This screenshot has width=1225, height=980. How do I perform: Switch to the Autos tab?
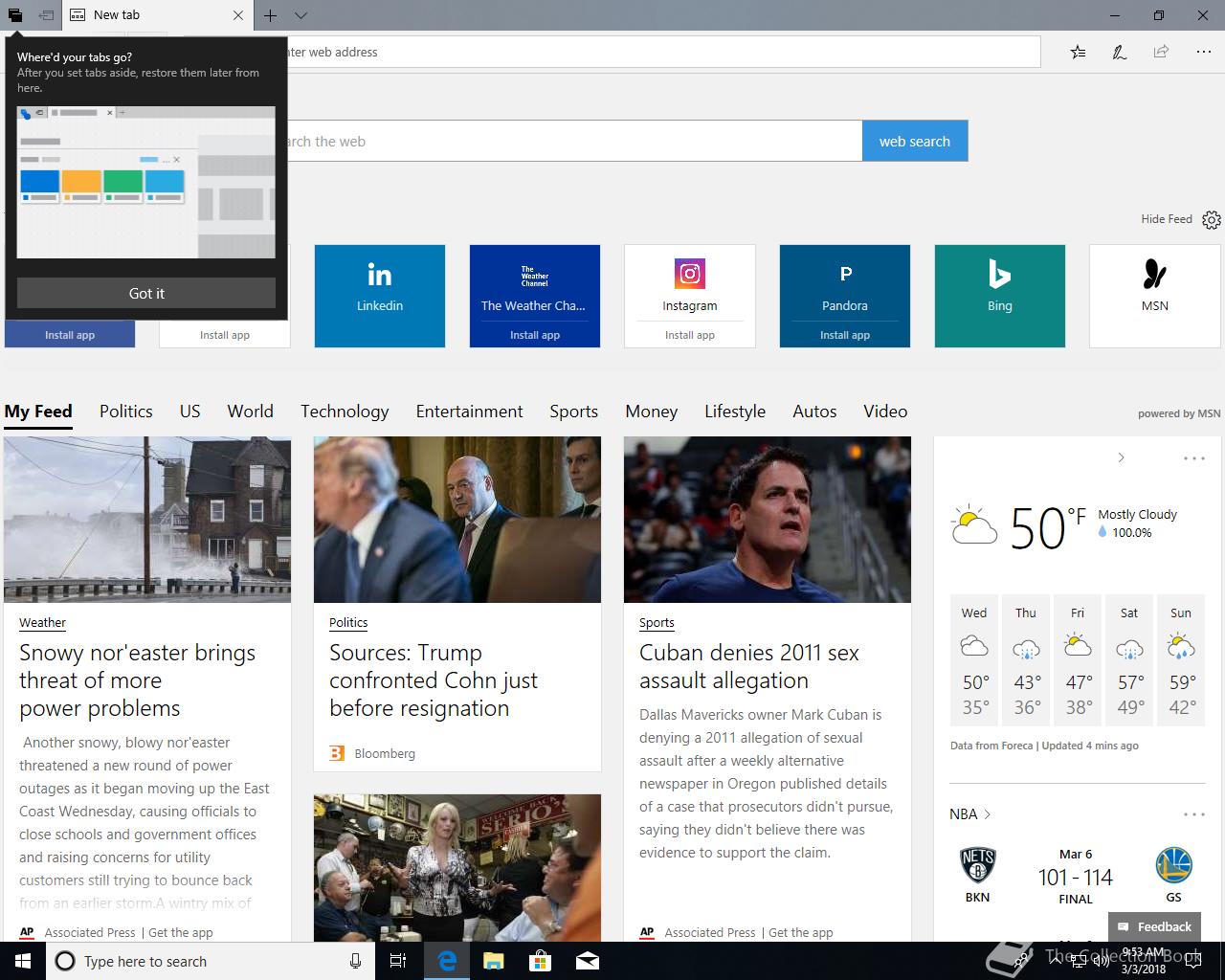pyautogui.click(x=814, y=412)
